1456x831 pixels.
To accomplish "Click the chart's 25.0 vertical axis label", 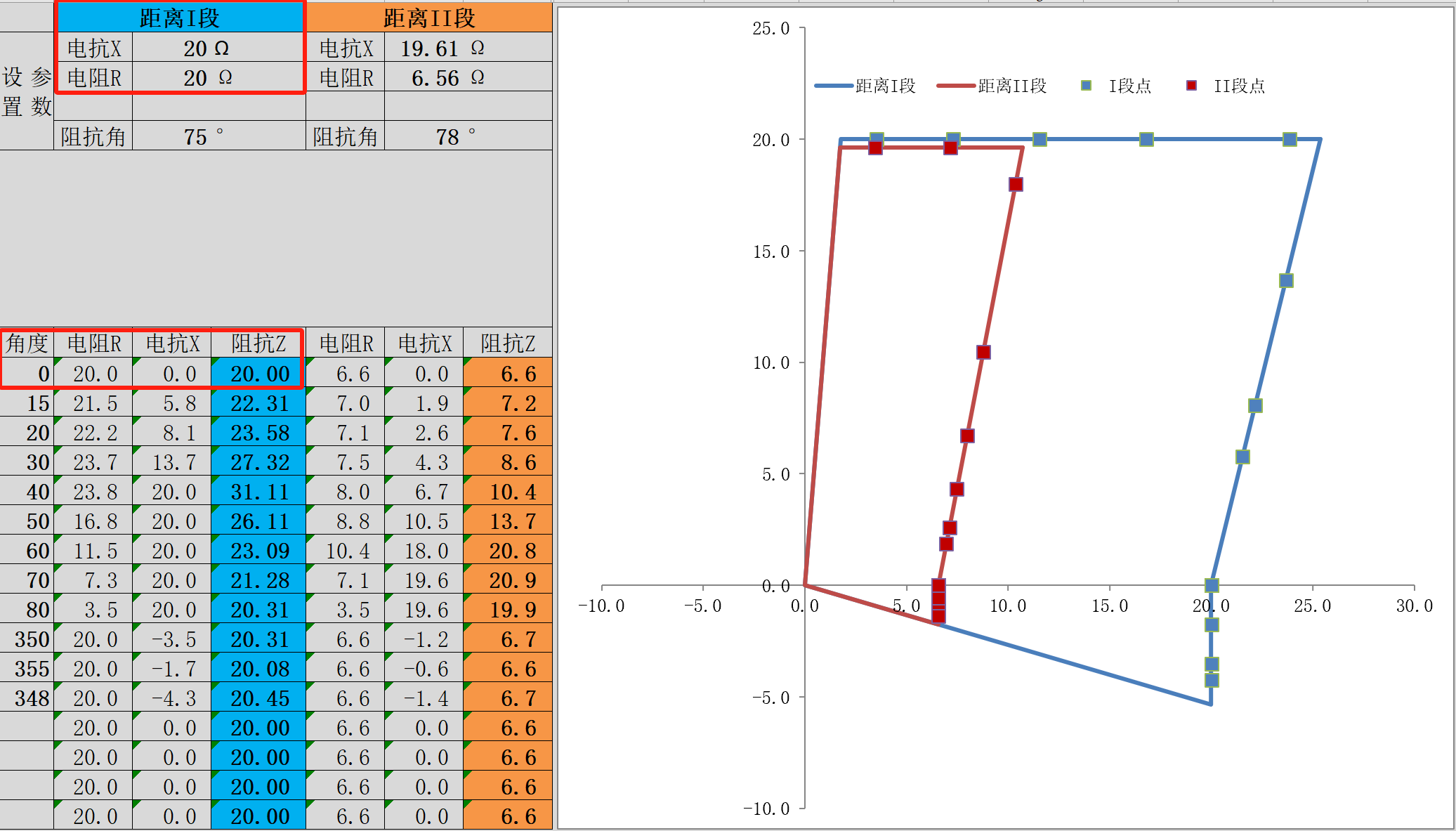I will pos(770,28).
